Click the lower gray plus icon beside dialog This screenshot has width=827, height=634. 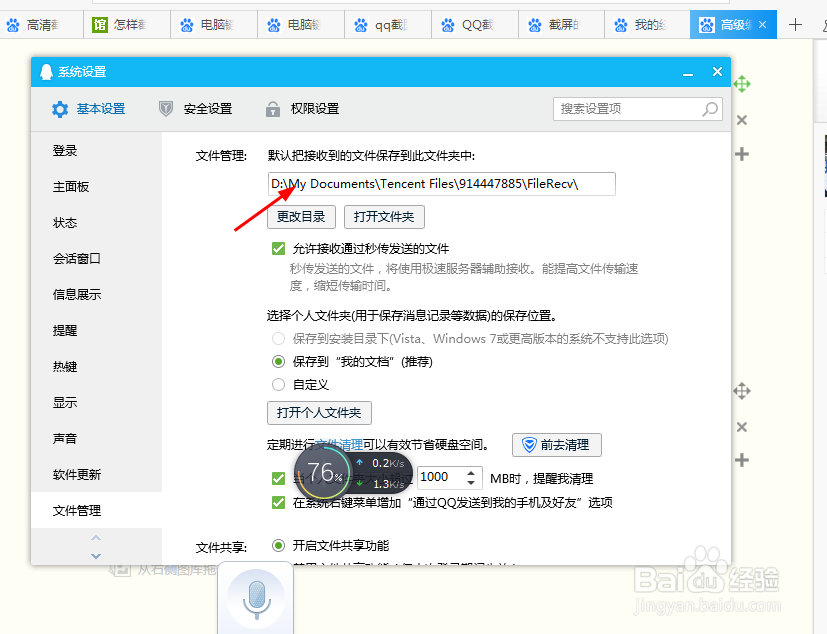click(x=742, y=460)
